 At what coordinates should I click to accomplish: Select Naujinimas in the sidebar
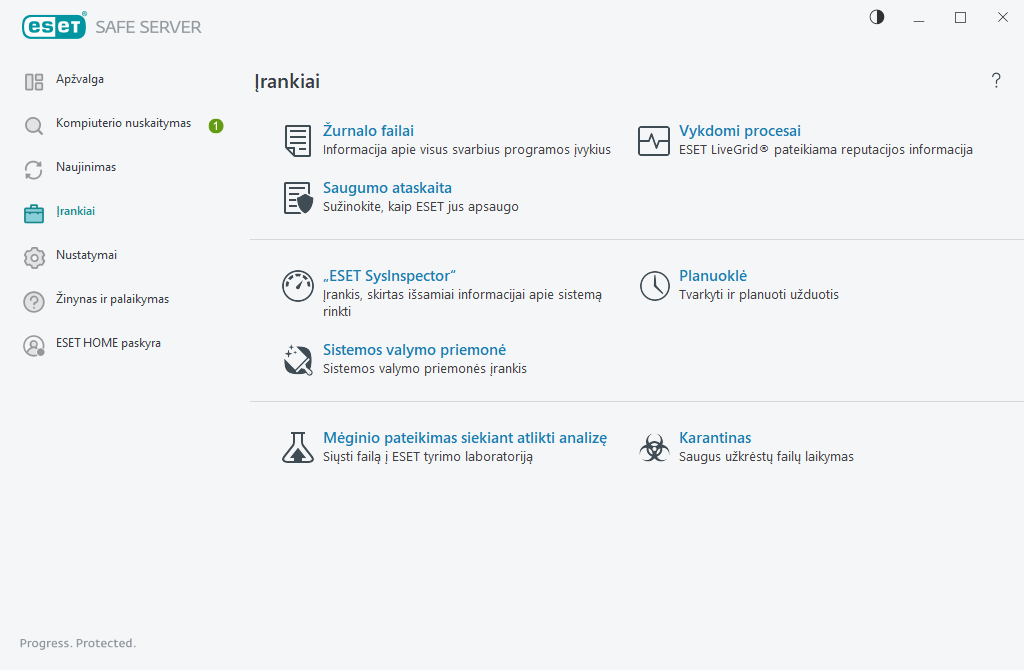(x=86, y=167)
